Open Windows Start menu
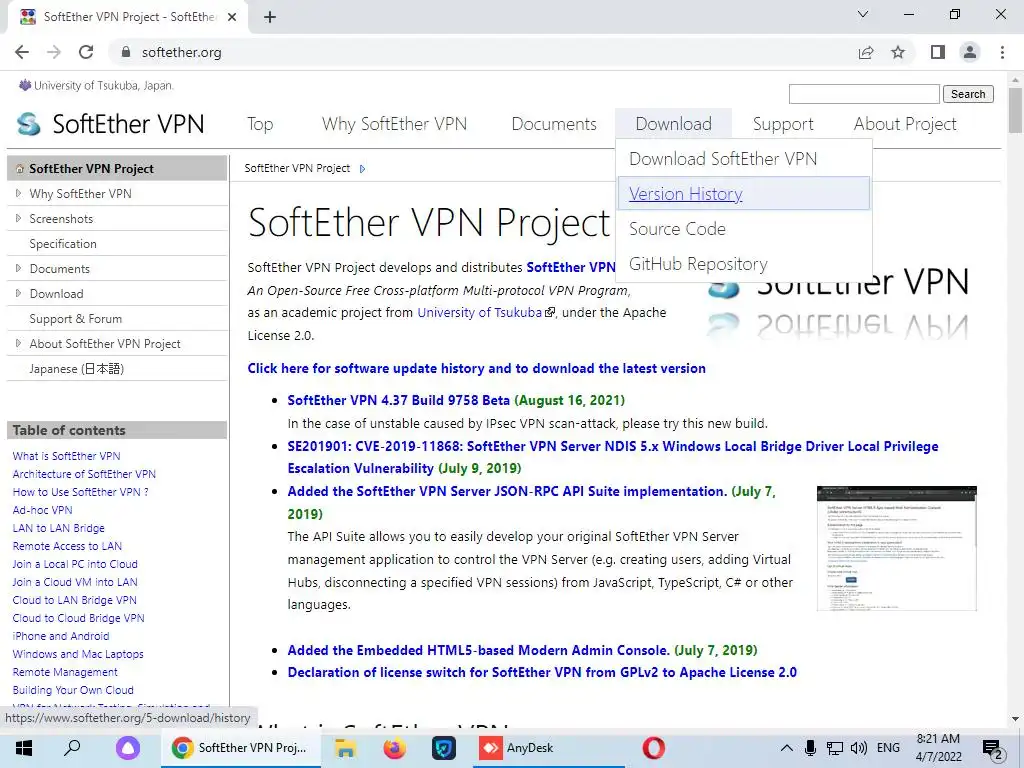The width and height of the screenshot is (1024, 768). pos(24,748)
